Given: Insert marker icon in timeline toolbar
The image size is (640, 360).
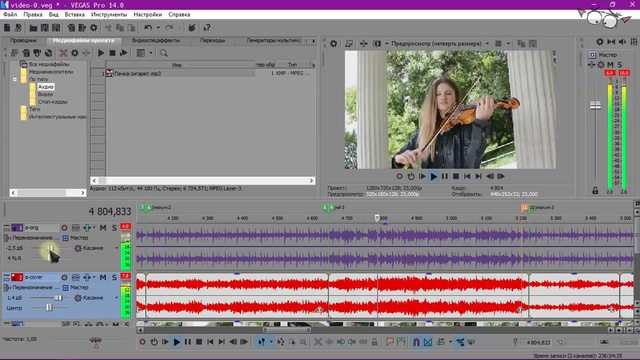Looking at the screenshot, I should 390,342.
